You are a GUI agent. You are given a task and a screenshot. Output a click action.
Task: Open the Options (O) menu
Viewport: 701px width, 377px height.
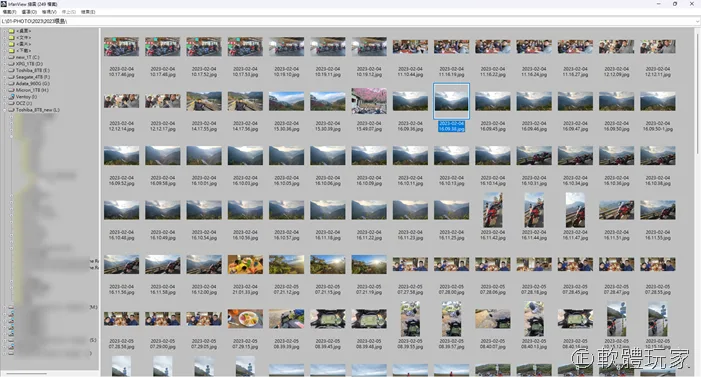click(x=29, y=12)
